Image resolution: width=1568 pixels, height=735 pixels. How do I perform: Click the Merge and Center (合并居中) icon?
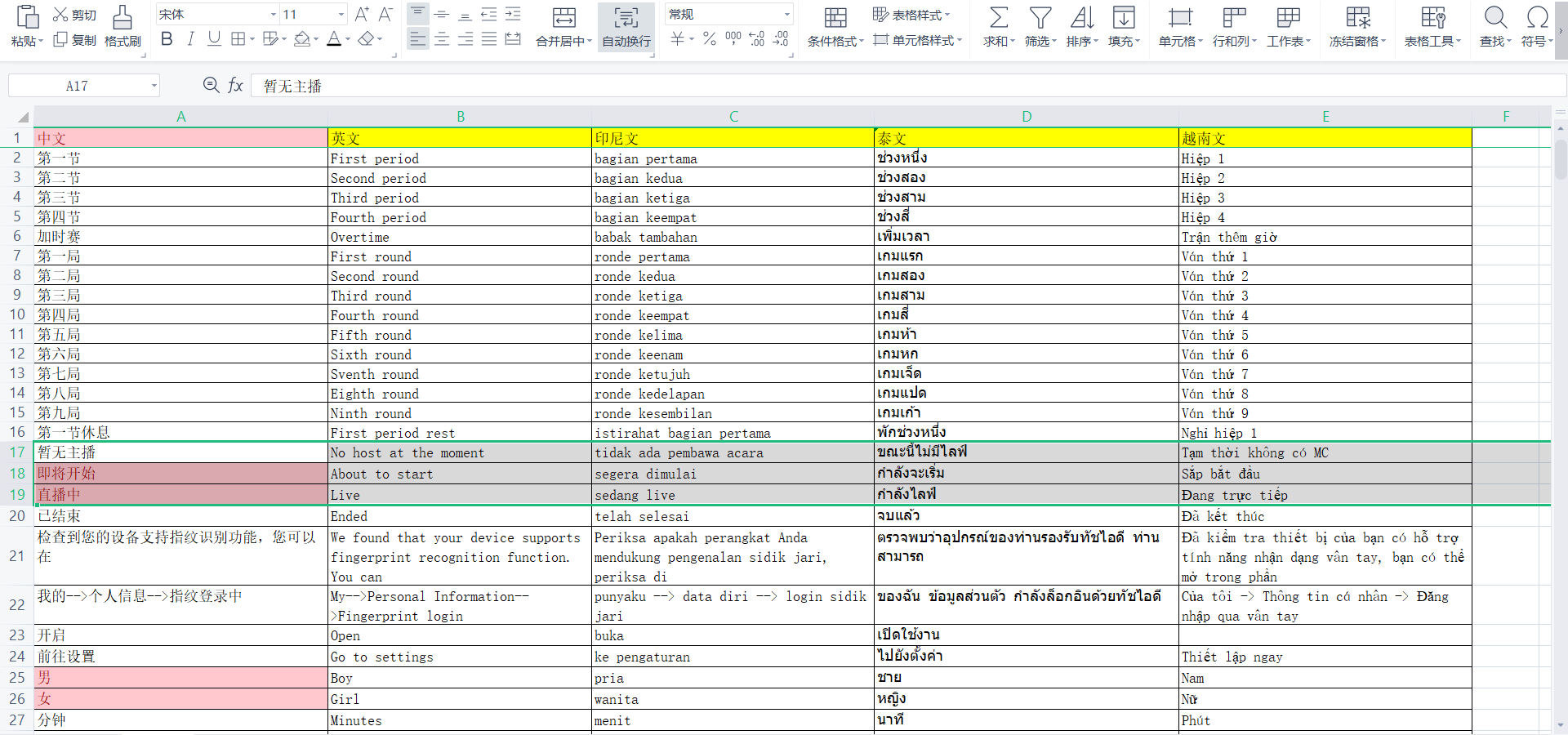563,18
